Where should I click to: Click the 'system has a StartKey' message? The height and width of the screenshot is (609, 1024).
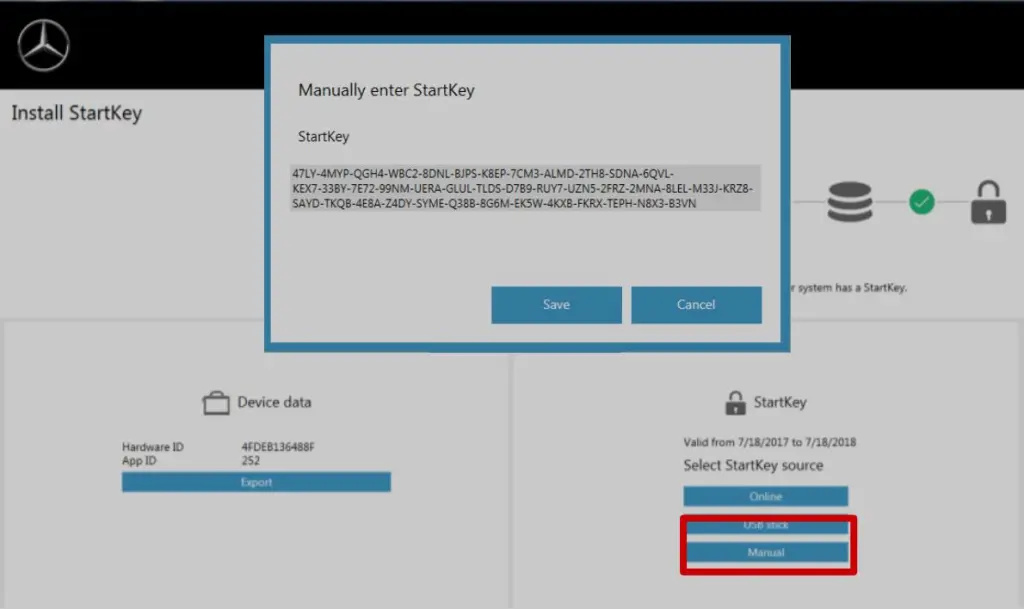coord(850,288)
